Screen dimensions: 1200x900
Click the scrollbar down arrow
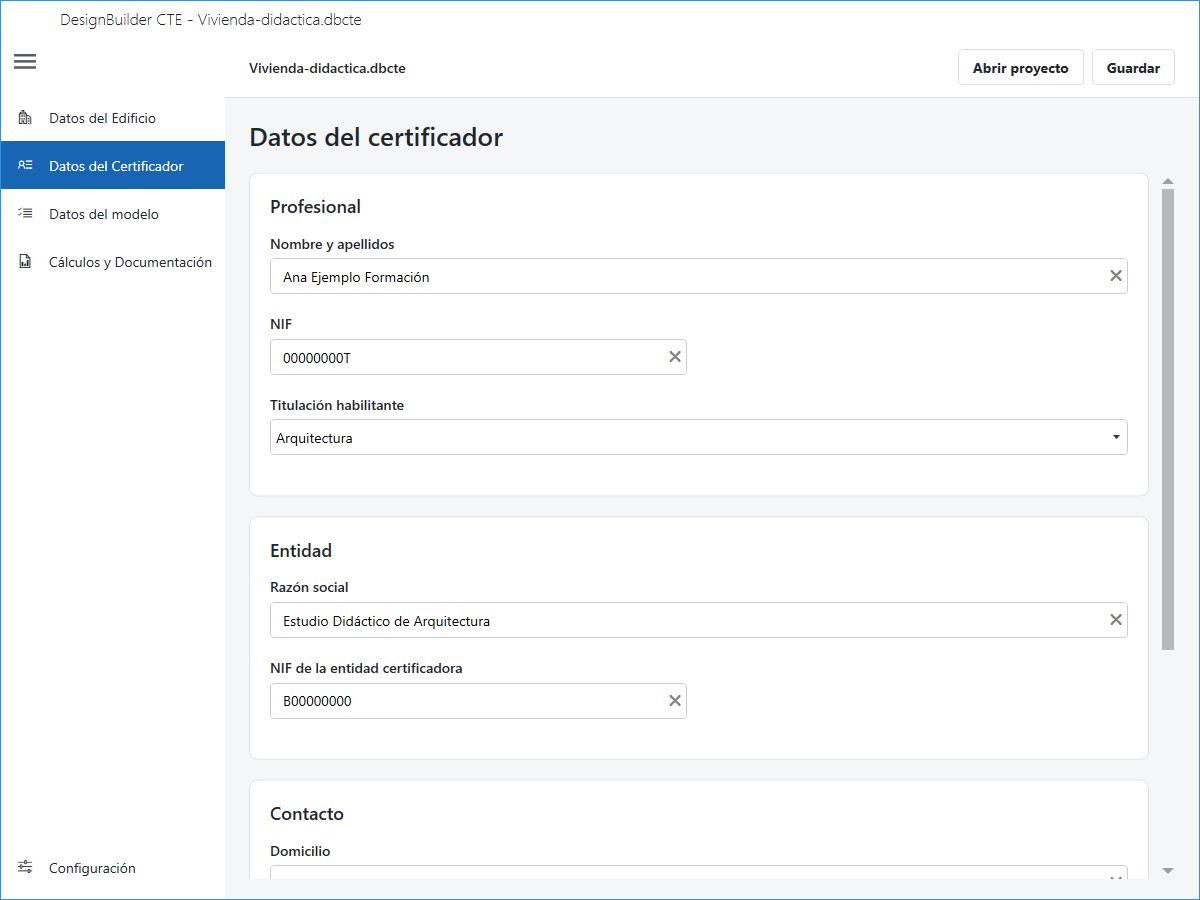pos(1168,871)
